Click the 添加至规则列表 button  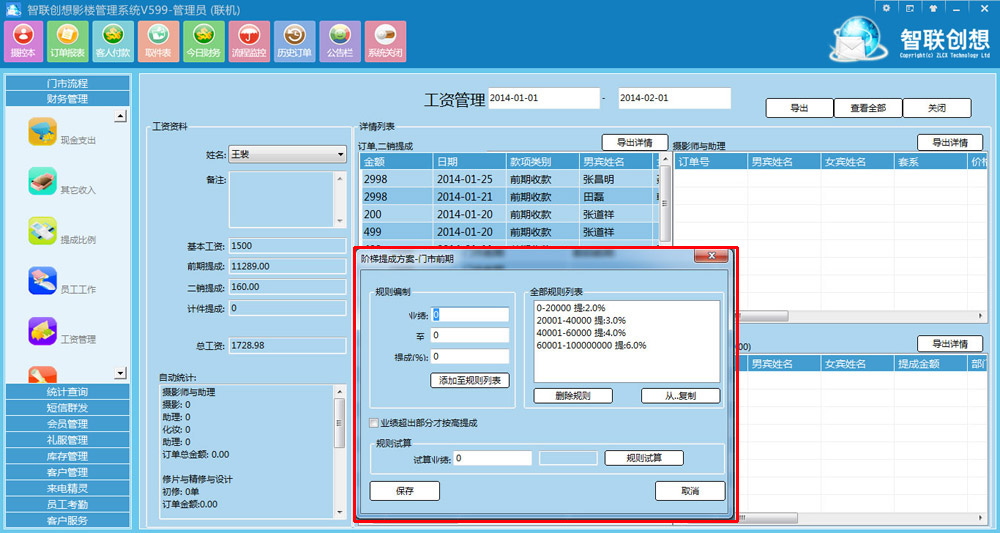coord(470,381)
